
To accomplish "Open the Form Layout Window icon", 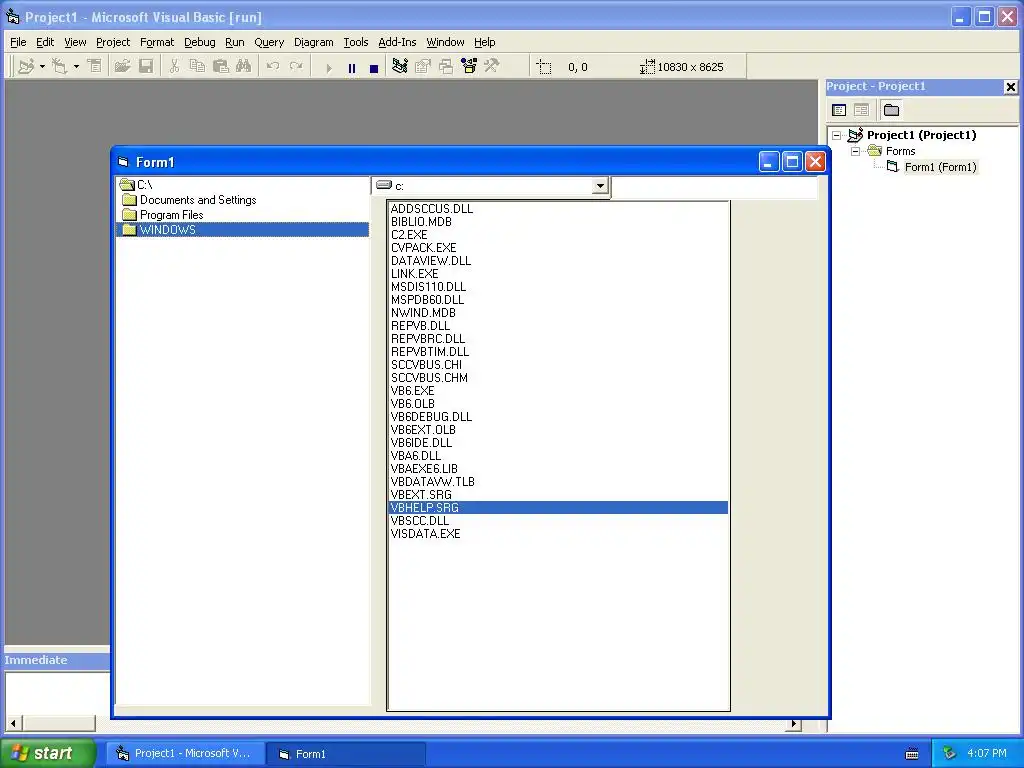I will [x=446, y=67].
